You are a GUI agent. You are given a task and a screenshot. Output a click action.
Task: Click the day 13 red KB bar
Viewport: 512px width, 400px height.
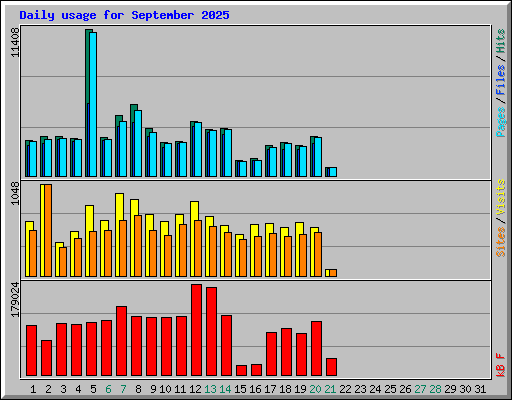point(212,331)
